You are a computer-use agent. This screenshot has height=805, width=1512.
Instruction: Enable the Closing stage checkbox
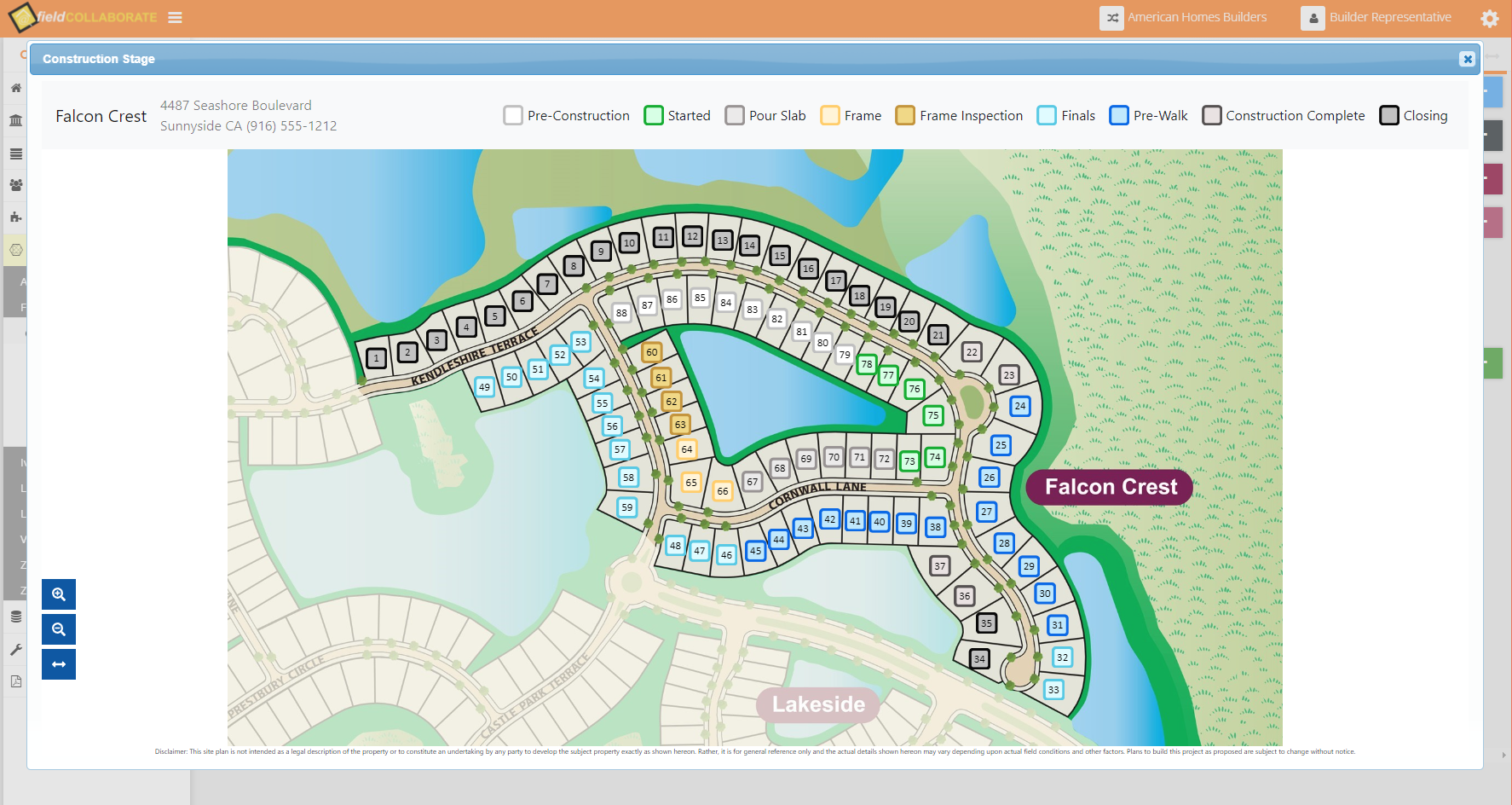tap(1390, 114)
